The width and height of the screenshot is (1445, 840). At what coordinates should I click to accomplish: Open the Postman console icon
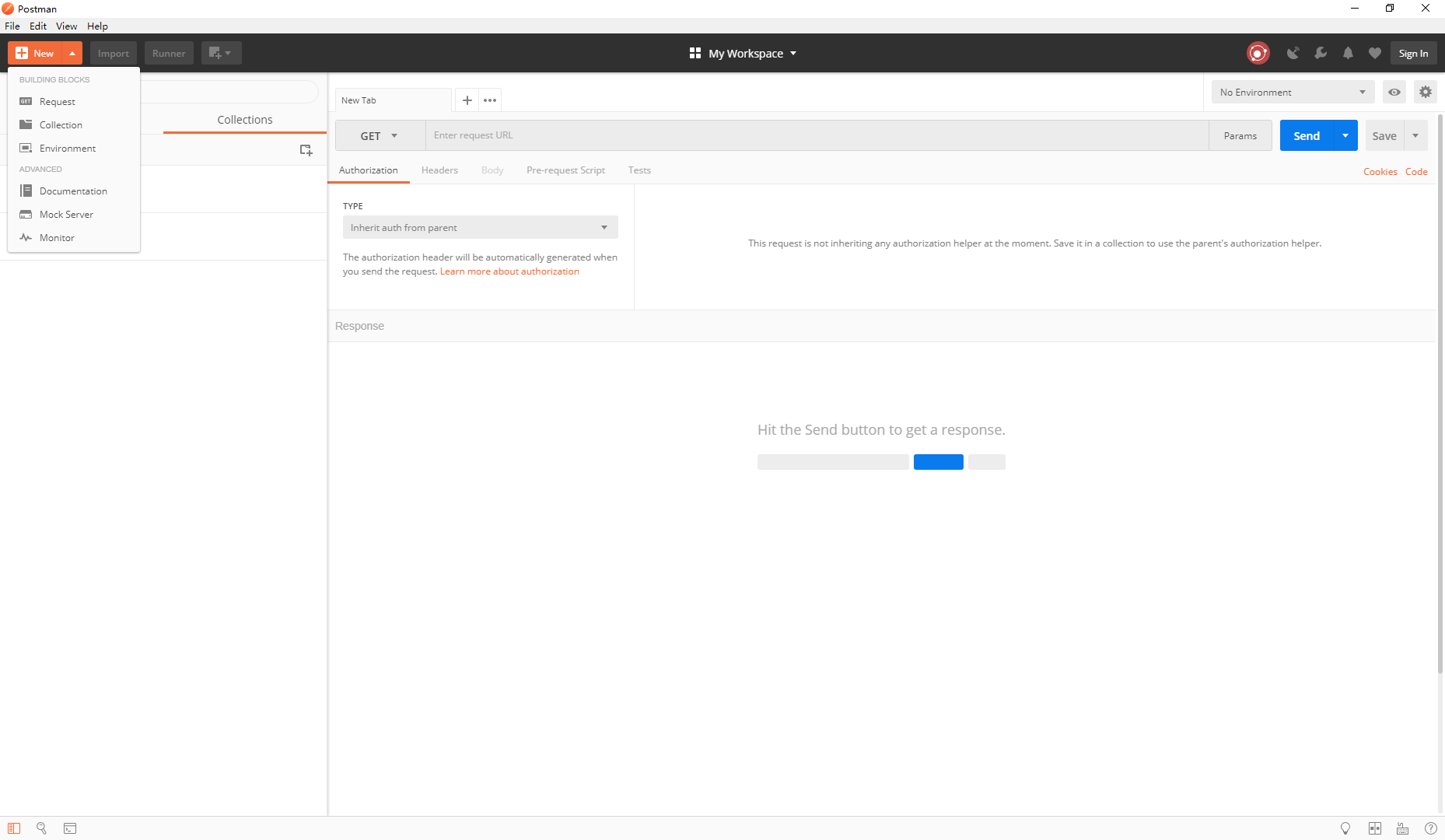tap(70, 828)
